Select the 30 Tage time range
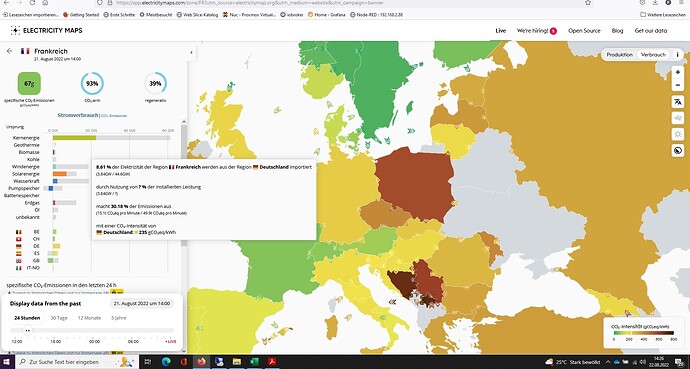This screenshot has height=369, width=690. point(59,318)
